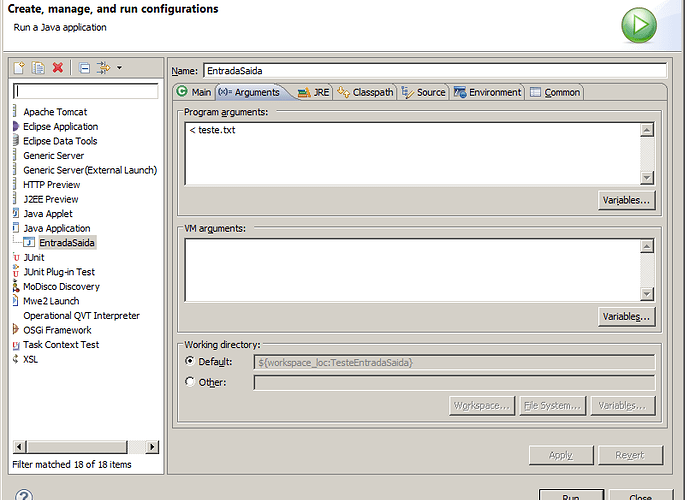Run the configuration with Run button
This screenshot has width=690, height=500.
click(571, 495)
